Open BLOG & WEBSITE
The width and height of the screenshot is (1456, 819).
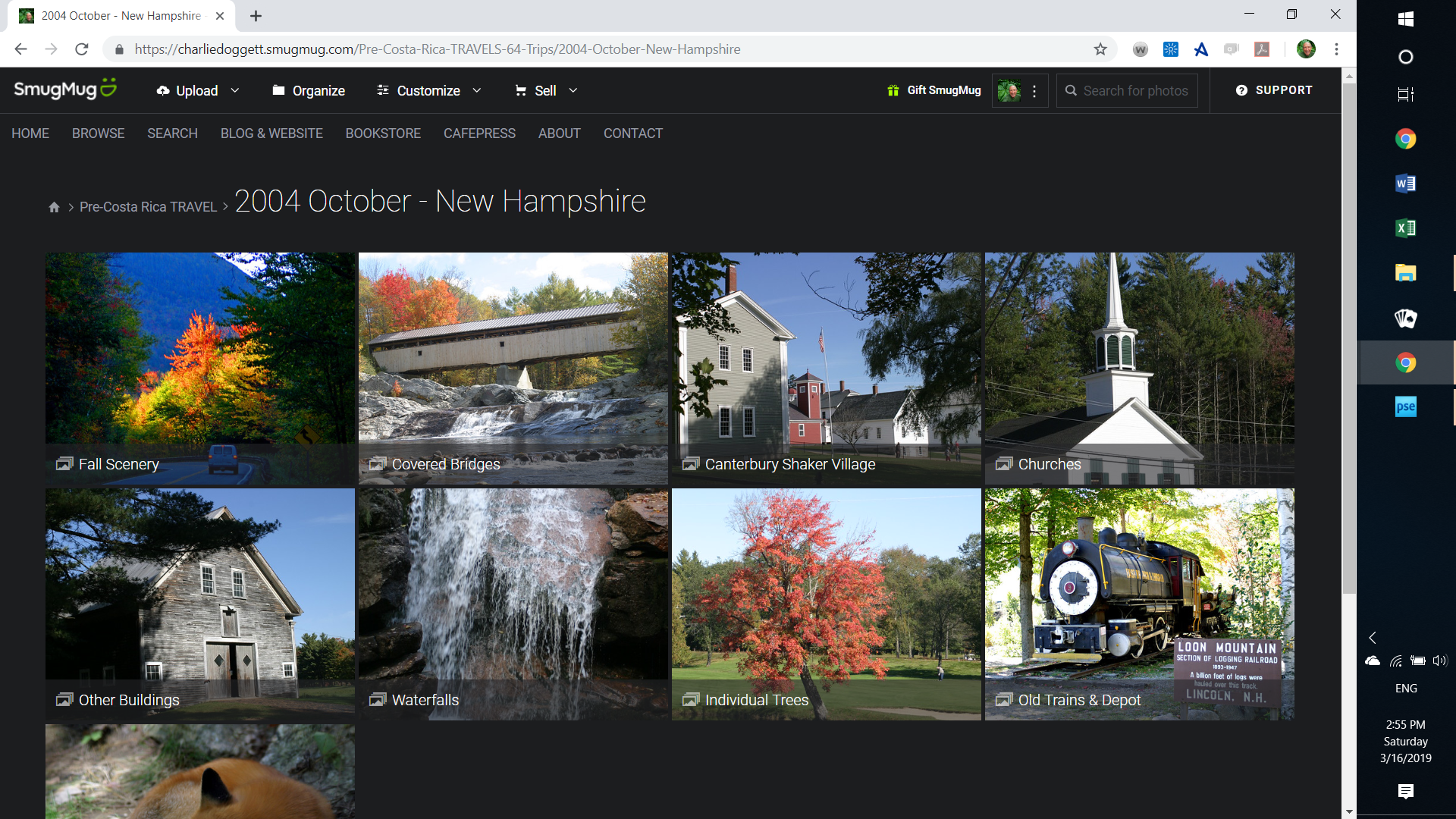coord(271,133)
